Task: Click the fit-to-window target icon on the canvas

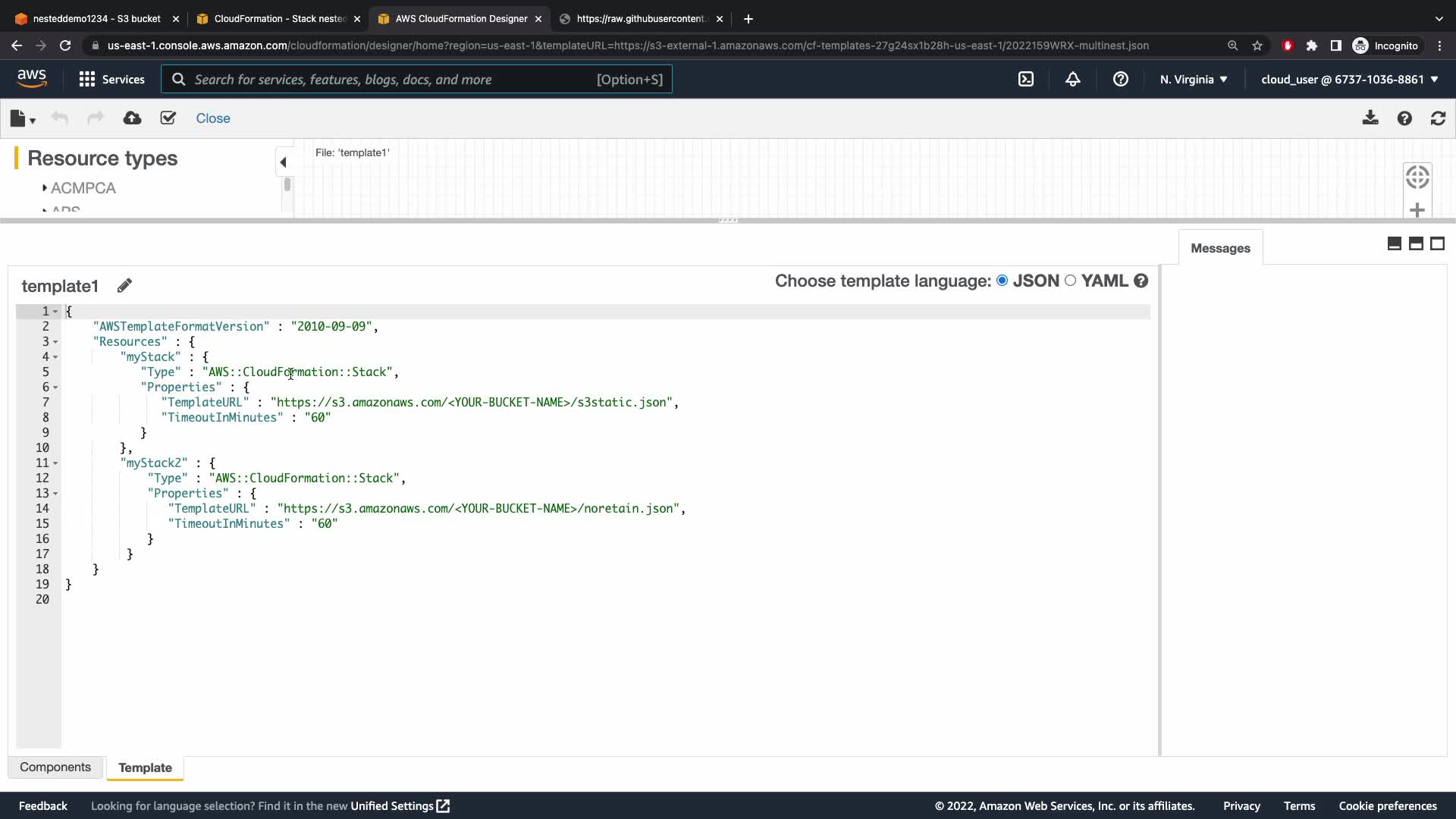Action: tap(1417, 177)
